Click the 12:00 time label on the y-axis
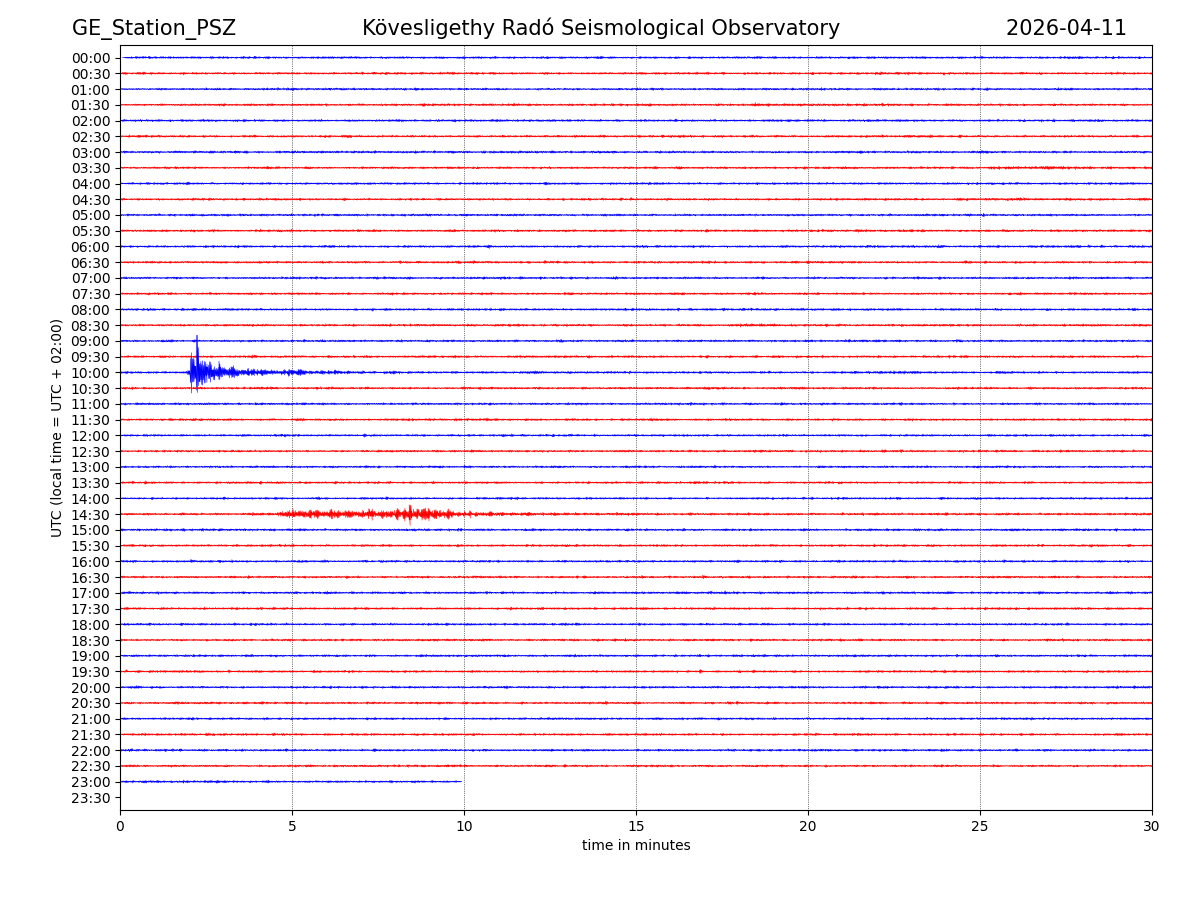Image resolution: width=1200 pixels, height=900 pixels. (91, 436)
